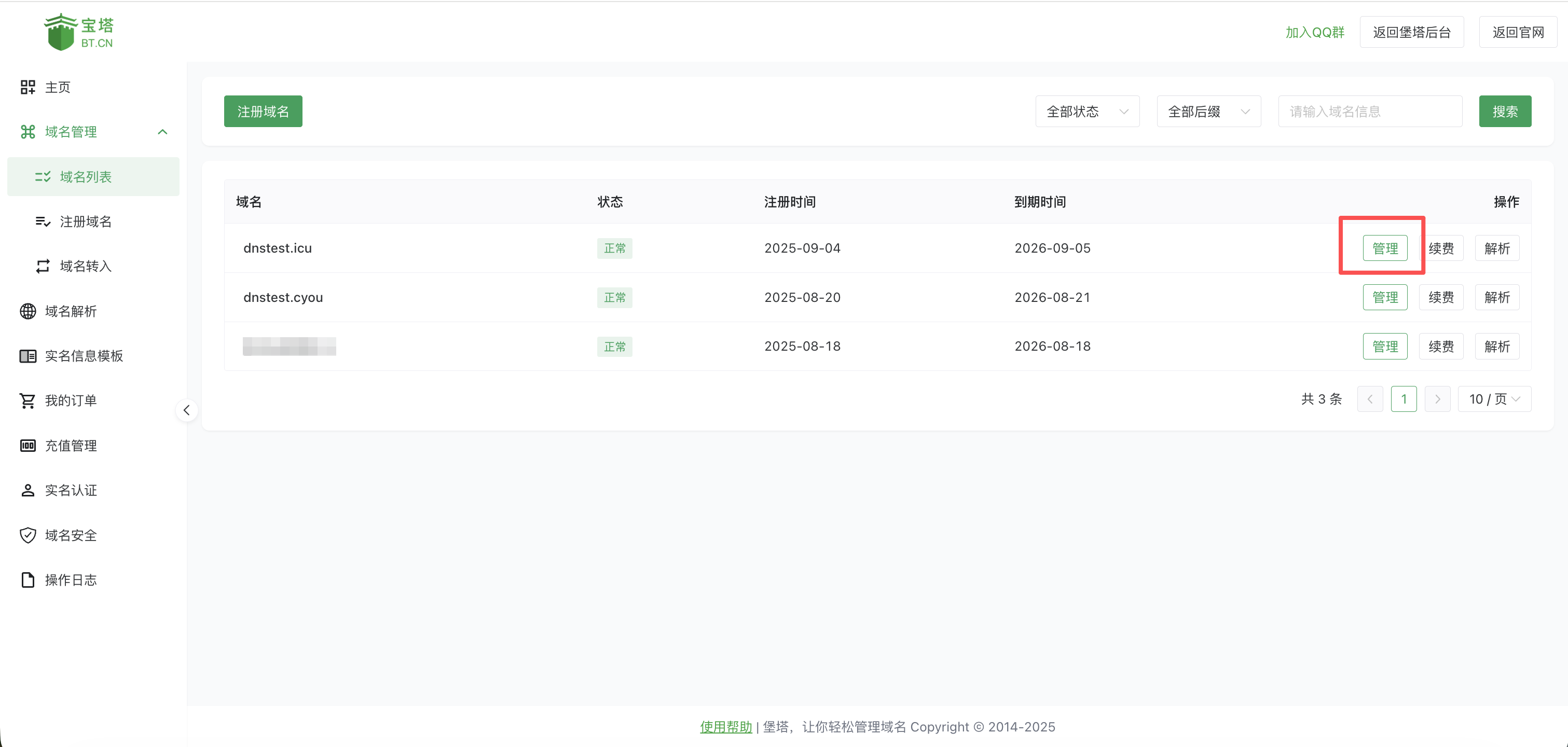This screenshot has width=1568, height=747.
Task: Click the domain search input field
Action: (x=1370, y=111)
